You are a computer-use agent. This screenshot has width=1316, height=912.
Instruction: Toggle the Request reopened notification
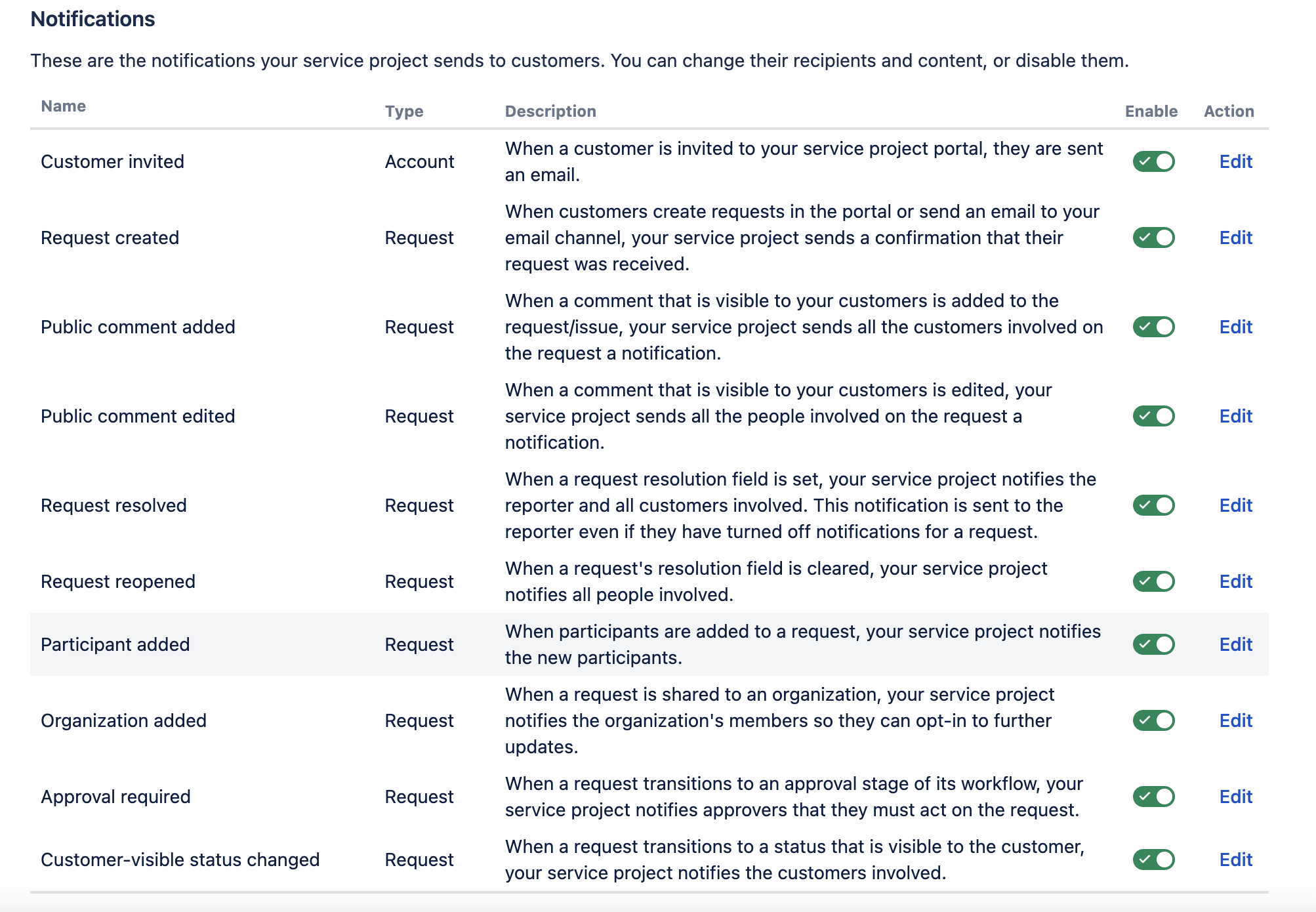point(1153,581)
